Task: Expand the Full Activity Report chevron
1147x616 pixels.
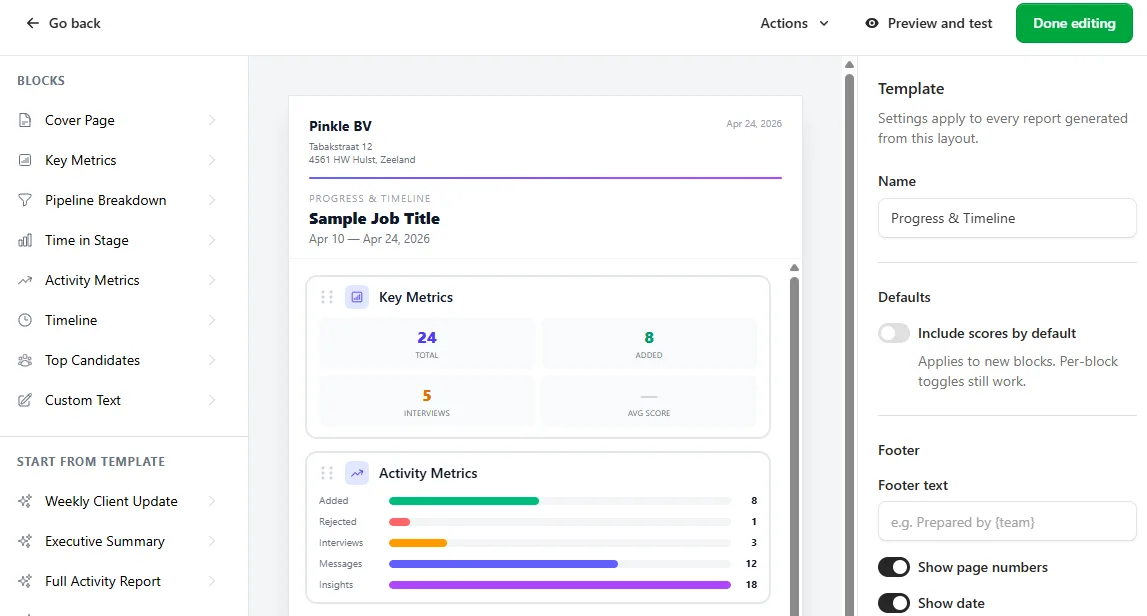Action: [211, 581]
